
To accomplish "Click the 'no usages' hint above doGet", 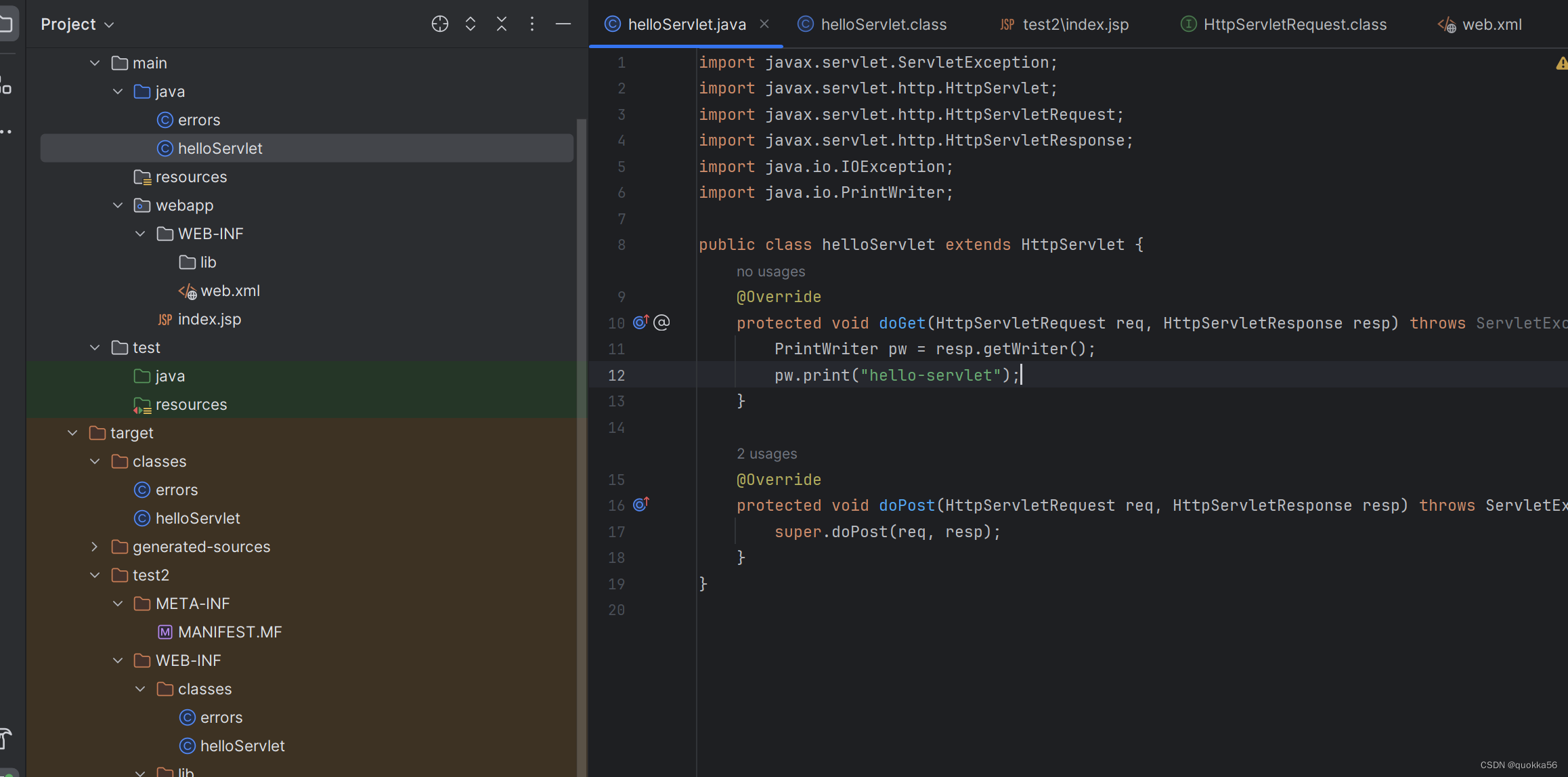I will point(770,272).
